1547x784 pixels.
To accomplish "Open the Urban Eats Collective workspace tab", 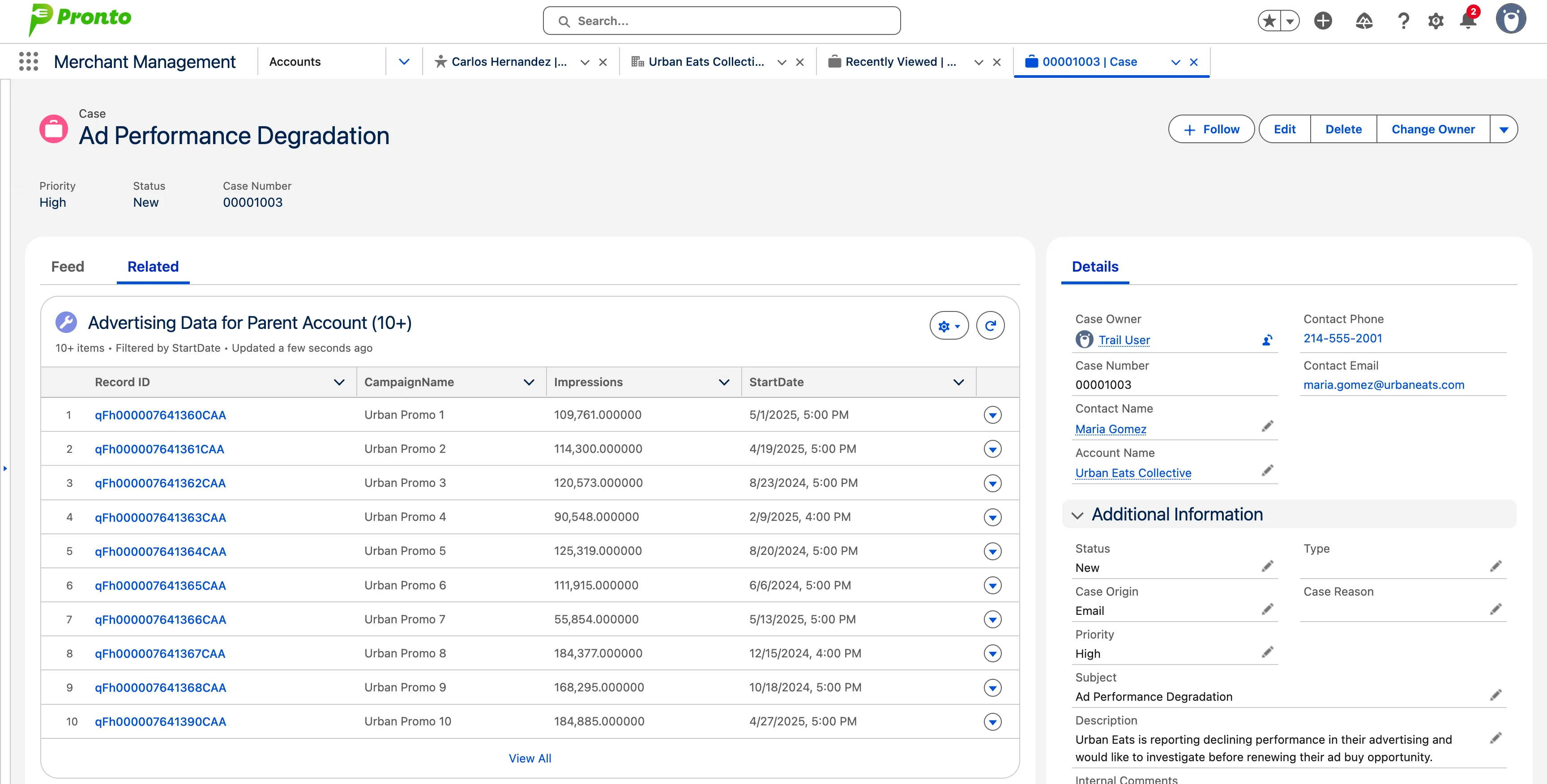I will (705, 62).
